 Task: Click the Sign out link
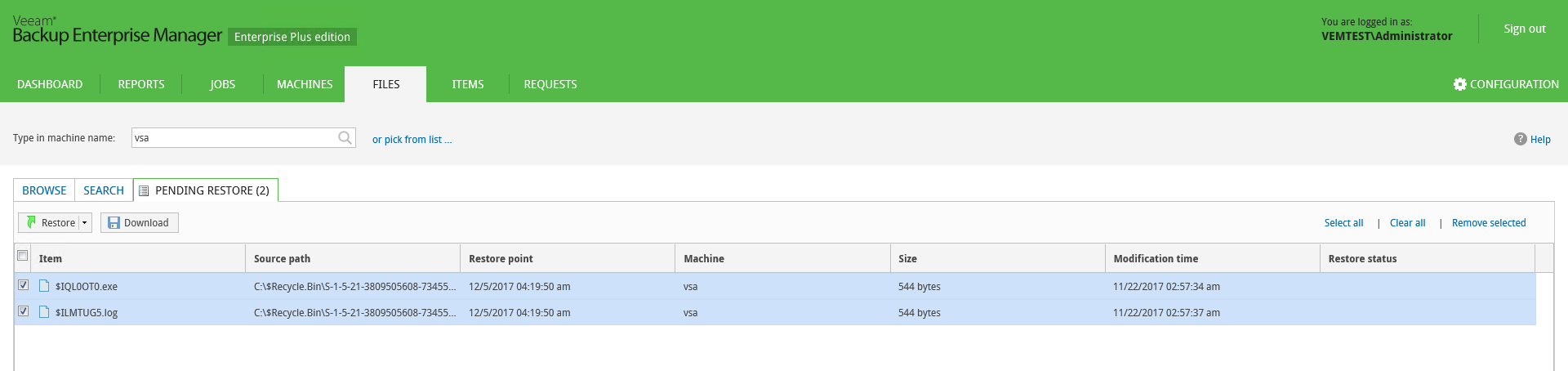tap(1525, 29)
